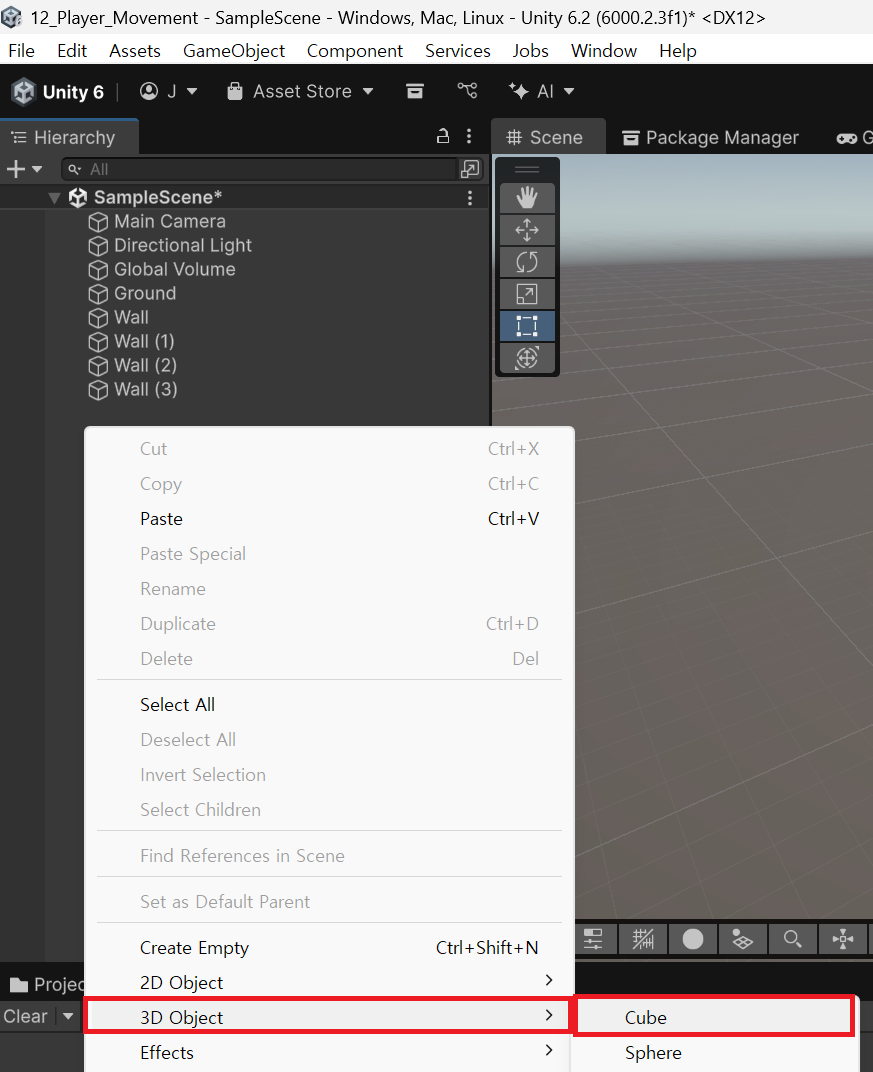This screenshot has width=873, height=1072.
Task: Open the Component menu
Action: point(355,51)
